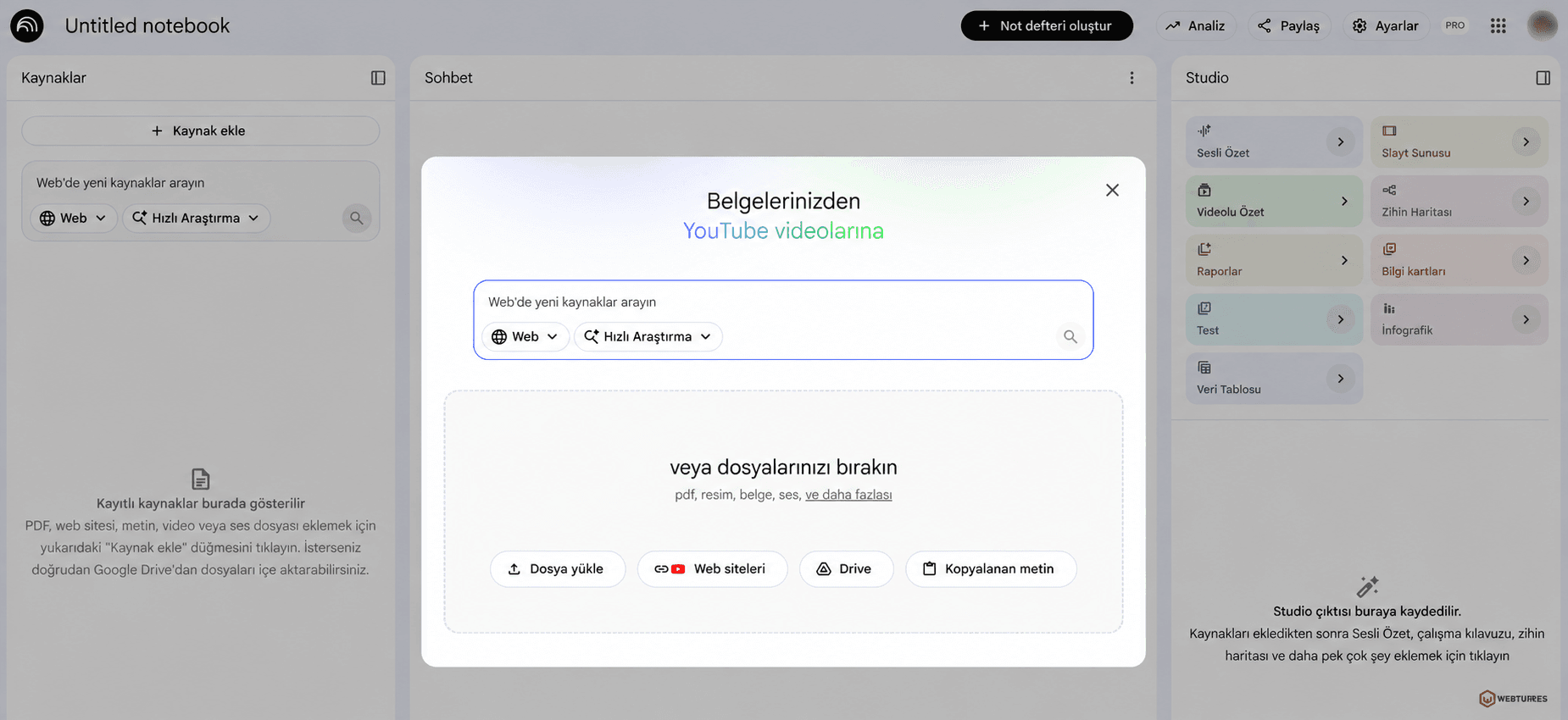Click the Videolu Özet icon
1568x720 pixels.
tap(1204, 190)
